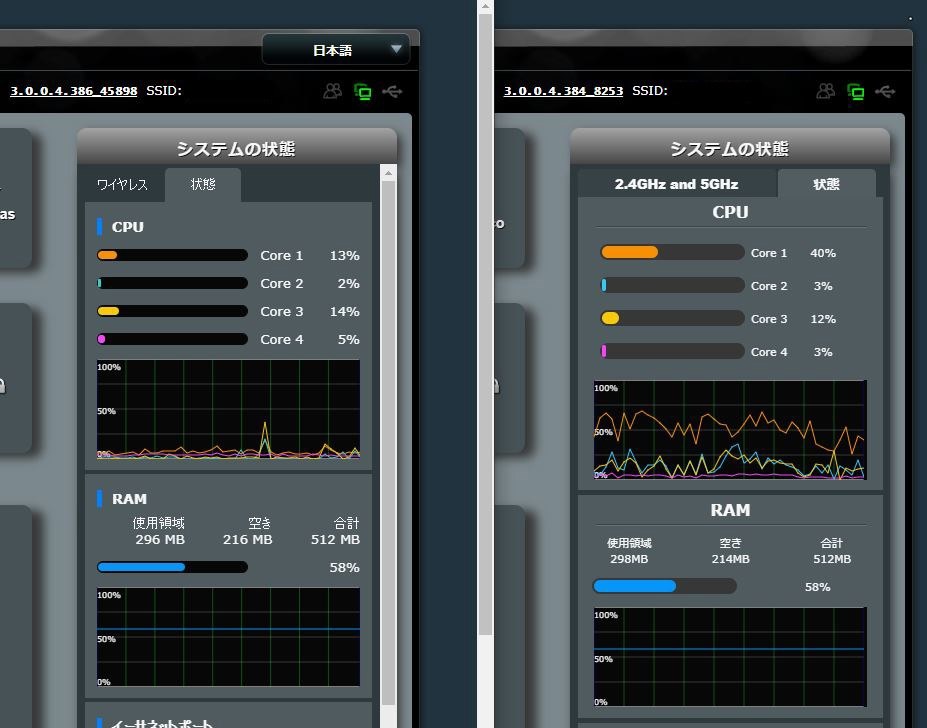The image size is (927, 728).
Task: Open the 日本語 language dropdown
Action: coord(336,50)
